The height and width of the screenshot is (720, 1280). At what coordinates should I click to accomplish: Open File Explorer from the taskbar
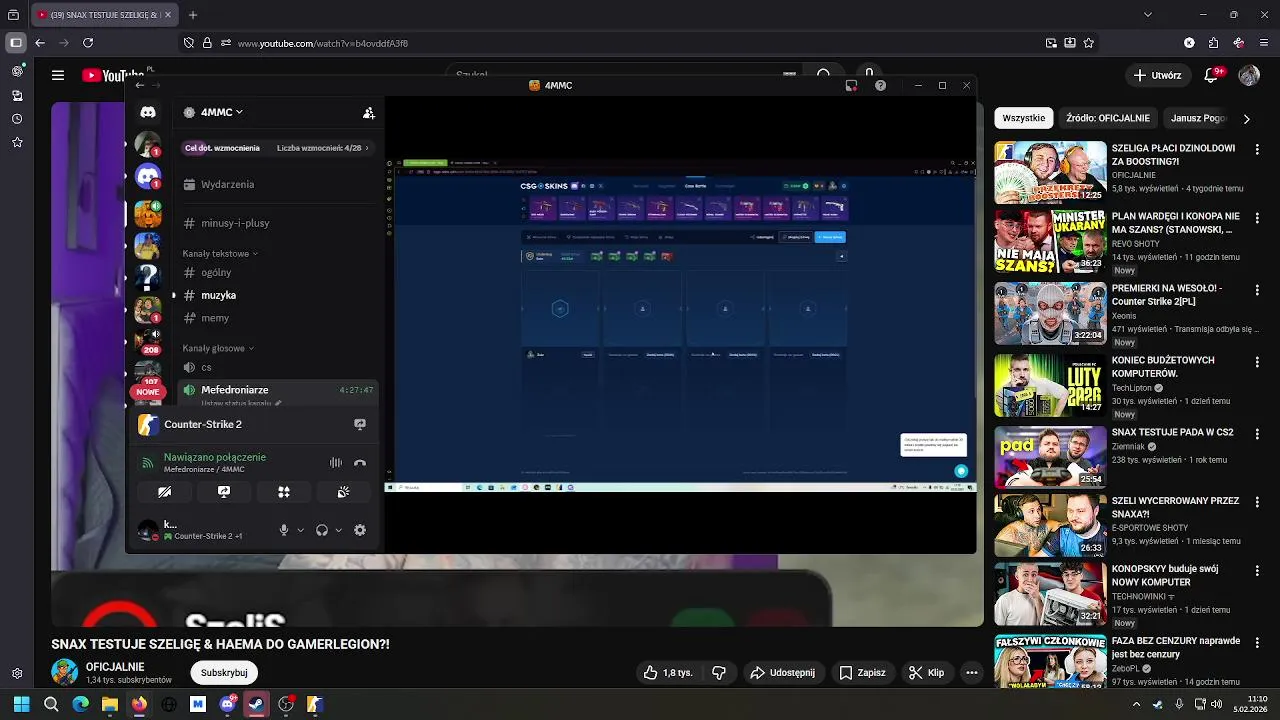(x=110, y=704)
